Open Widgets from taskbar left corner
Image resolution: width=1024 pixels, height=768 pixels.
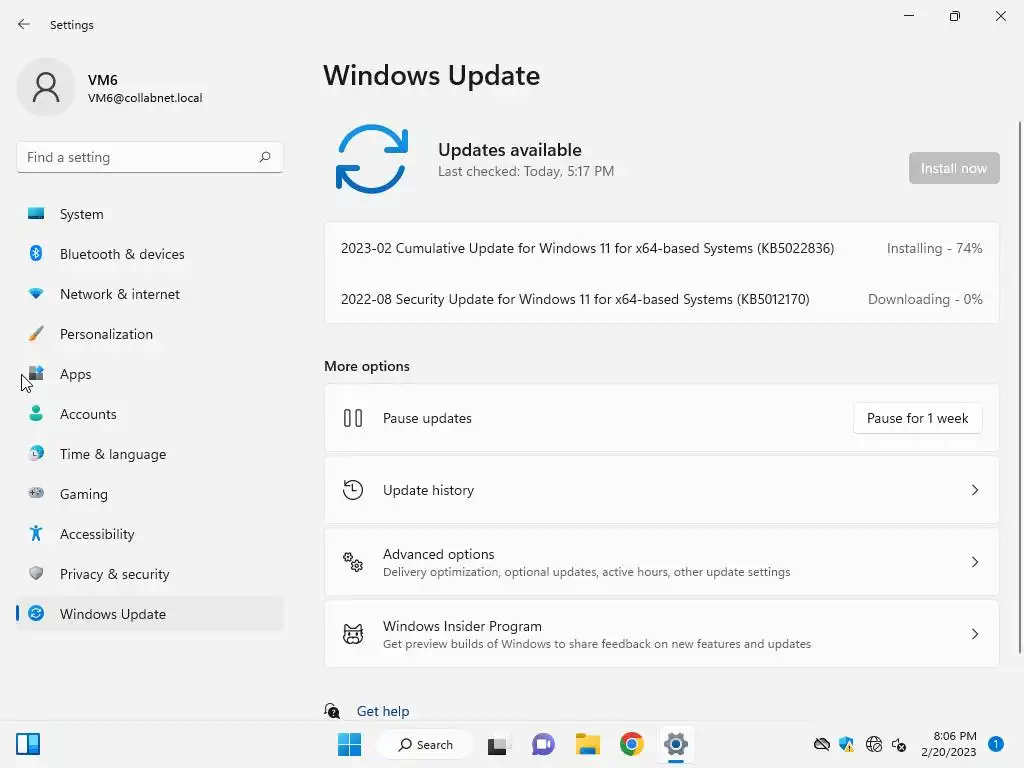click(x=28, y=744)
